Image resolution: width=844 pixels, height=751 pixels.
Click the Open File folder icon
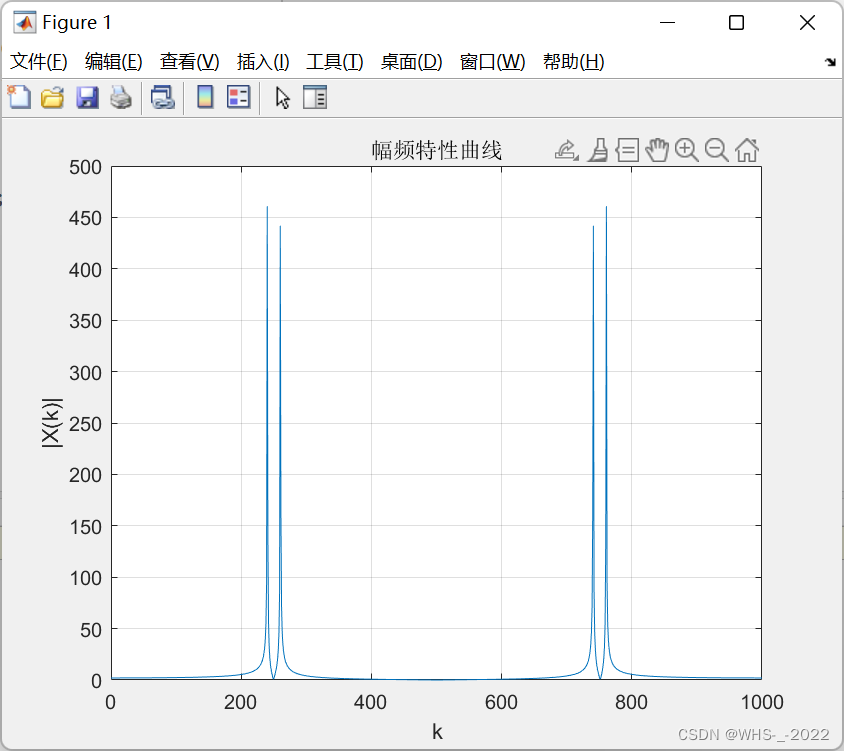click(53, 98)
